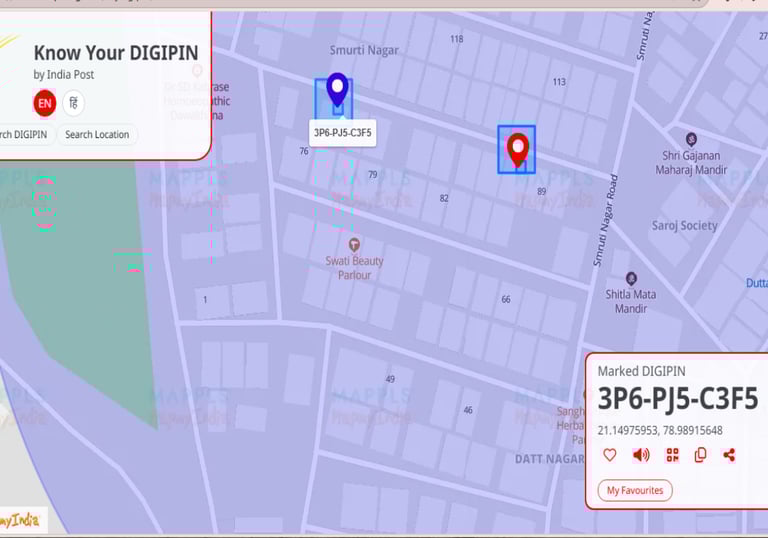768x538 pixels.
Task: Click the Know Your DIGIPIN title
Action: pyautogui.click(x=116, y=53)
